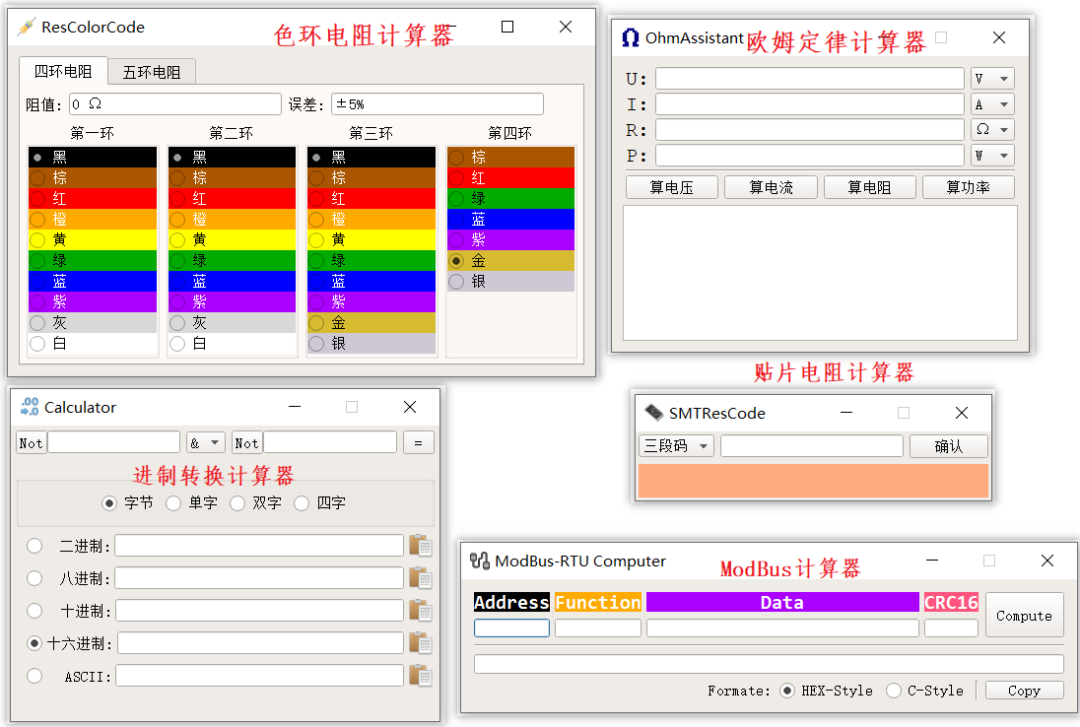Click the Calculator app icon in its title bar

[29, 407]
